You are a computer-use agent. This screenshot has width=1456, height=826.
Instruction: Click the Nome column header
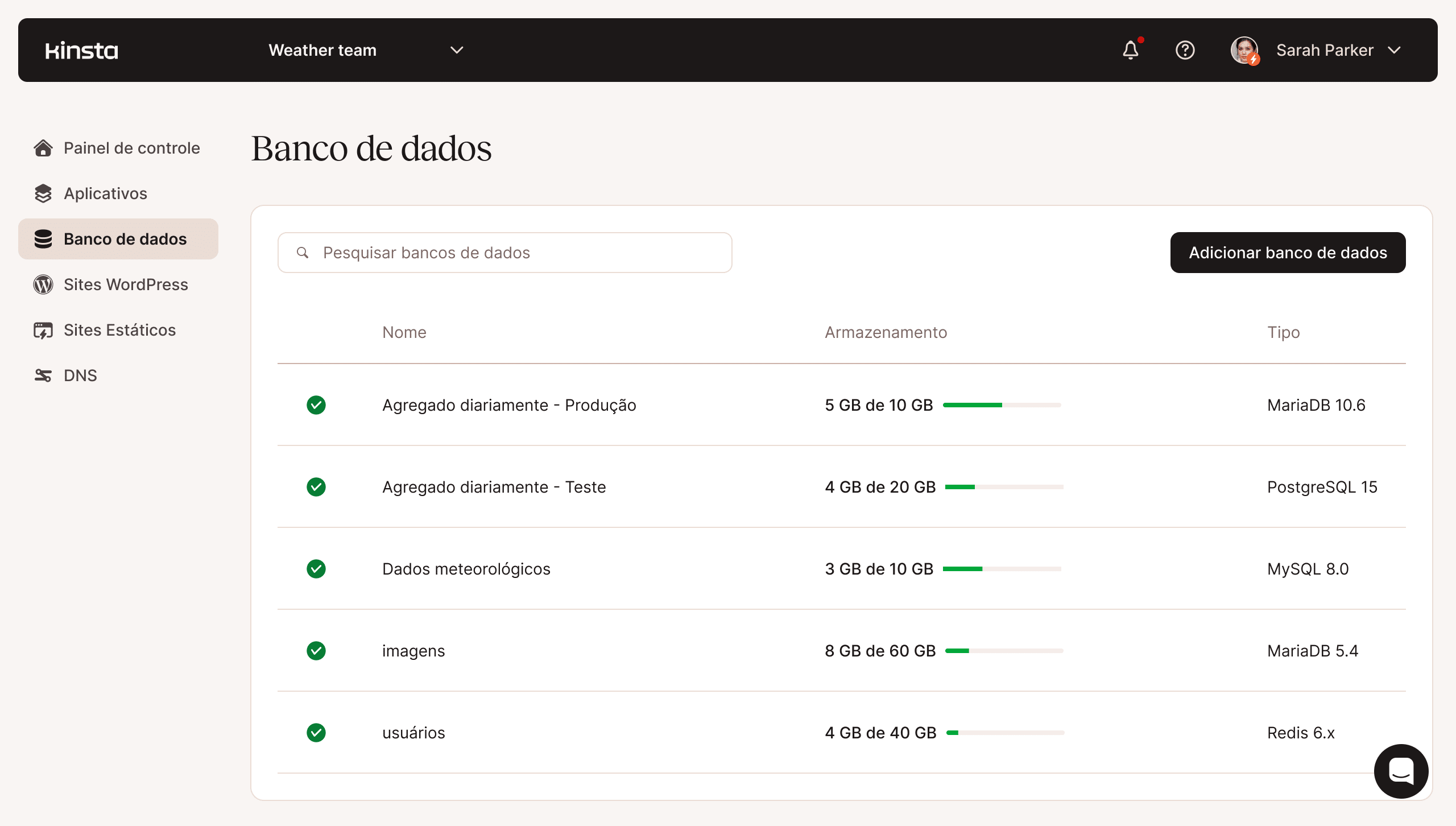404,332
